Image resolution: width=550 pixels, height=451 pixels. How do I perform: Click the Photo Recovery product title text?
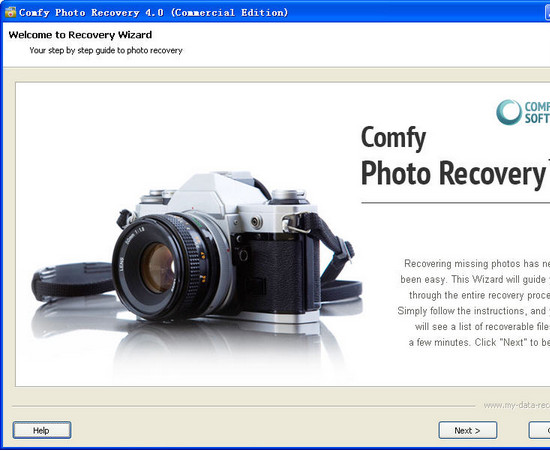[454, 174]
